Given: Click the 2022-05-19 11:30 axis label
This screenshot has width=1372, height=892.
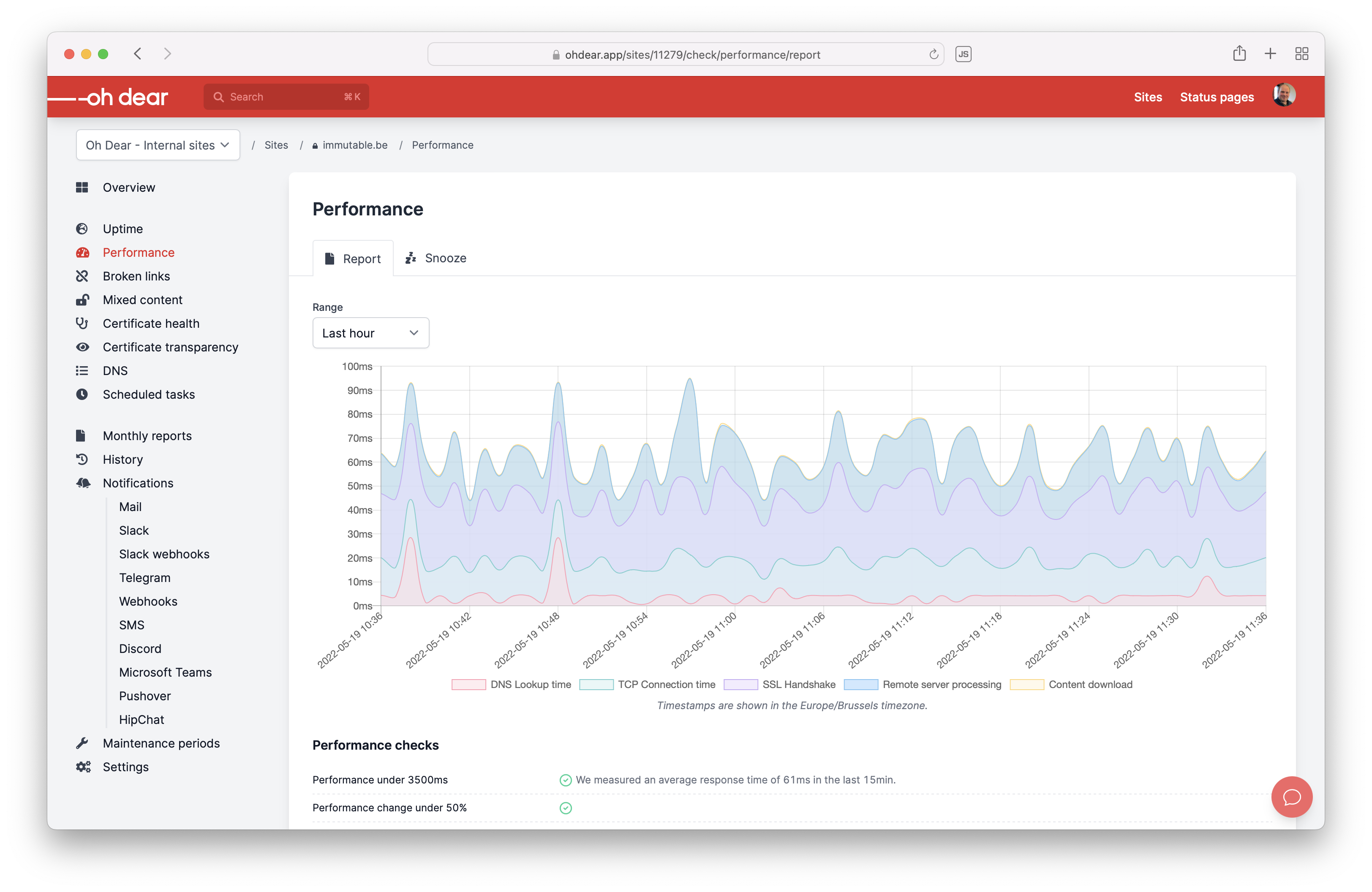Looking at the screenshot, I should pos(1146,641).
